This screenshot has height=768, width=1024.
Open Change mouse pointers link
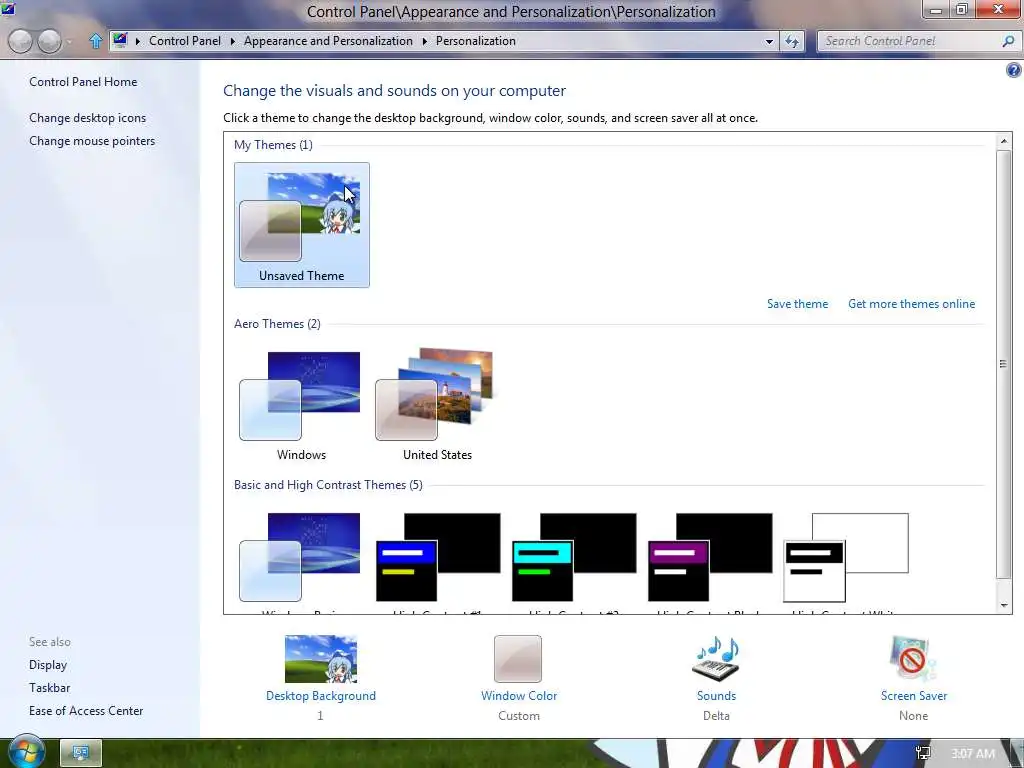[x=92, y=140]
